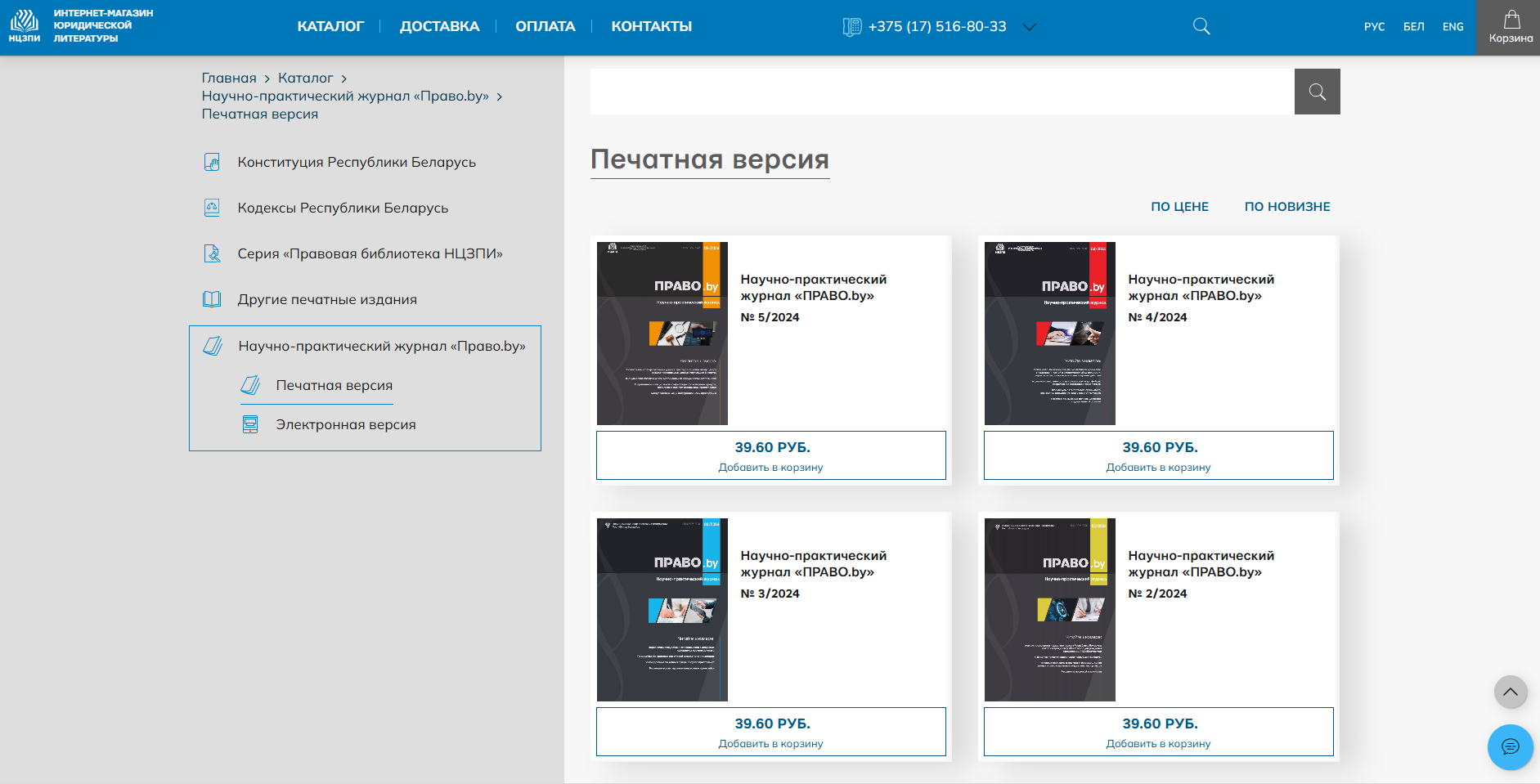Open the chat bubble widget
Screen dimensions: 1540x784
pyautogui.click(x=1510, y=746)
